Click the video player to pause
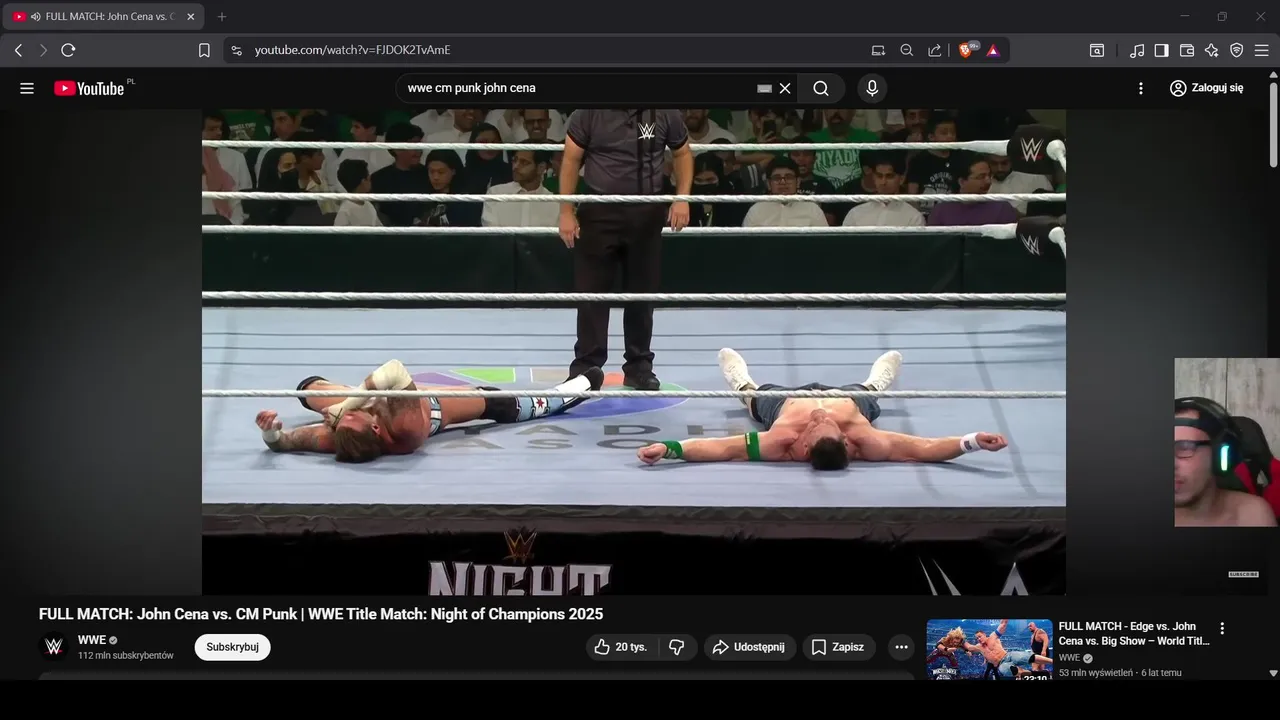 tap(634, 352)
